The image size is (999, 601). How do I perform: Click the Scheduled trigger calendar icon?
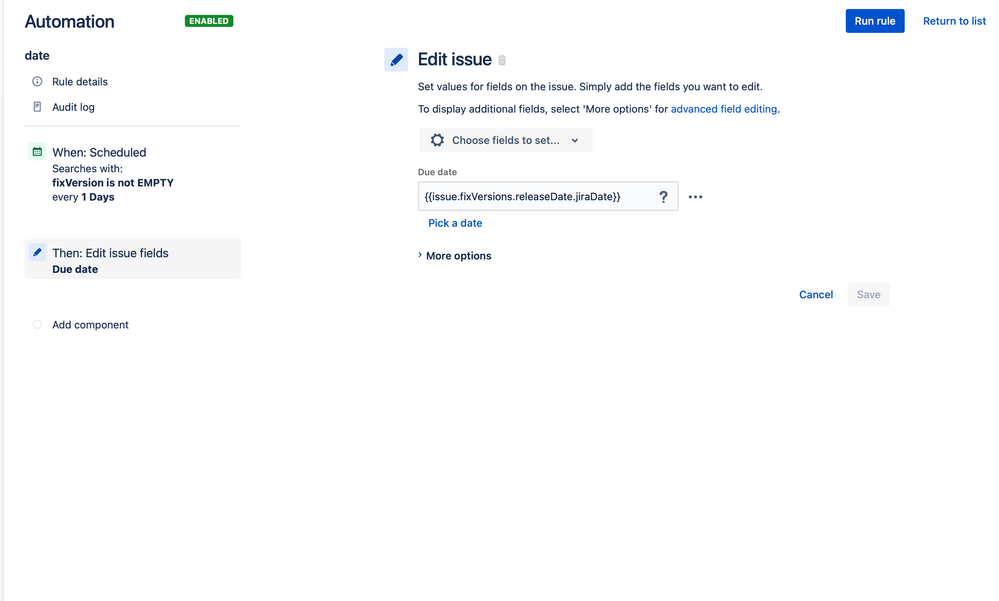coord(37,152)
